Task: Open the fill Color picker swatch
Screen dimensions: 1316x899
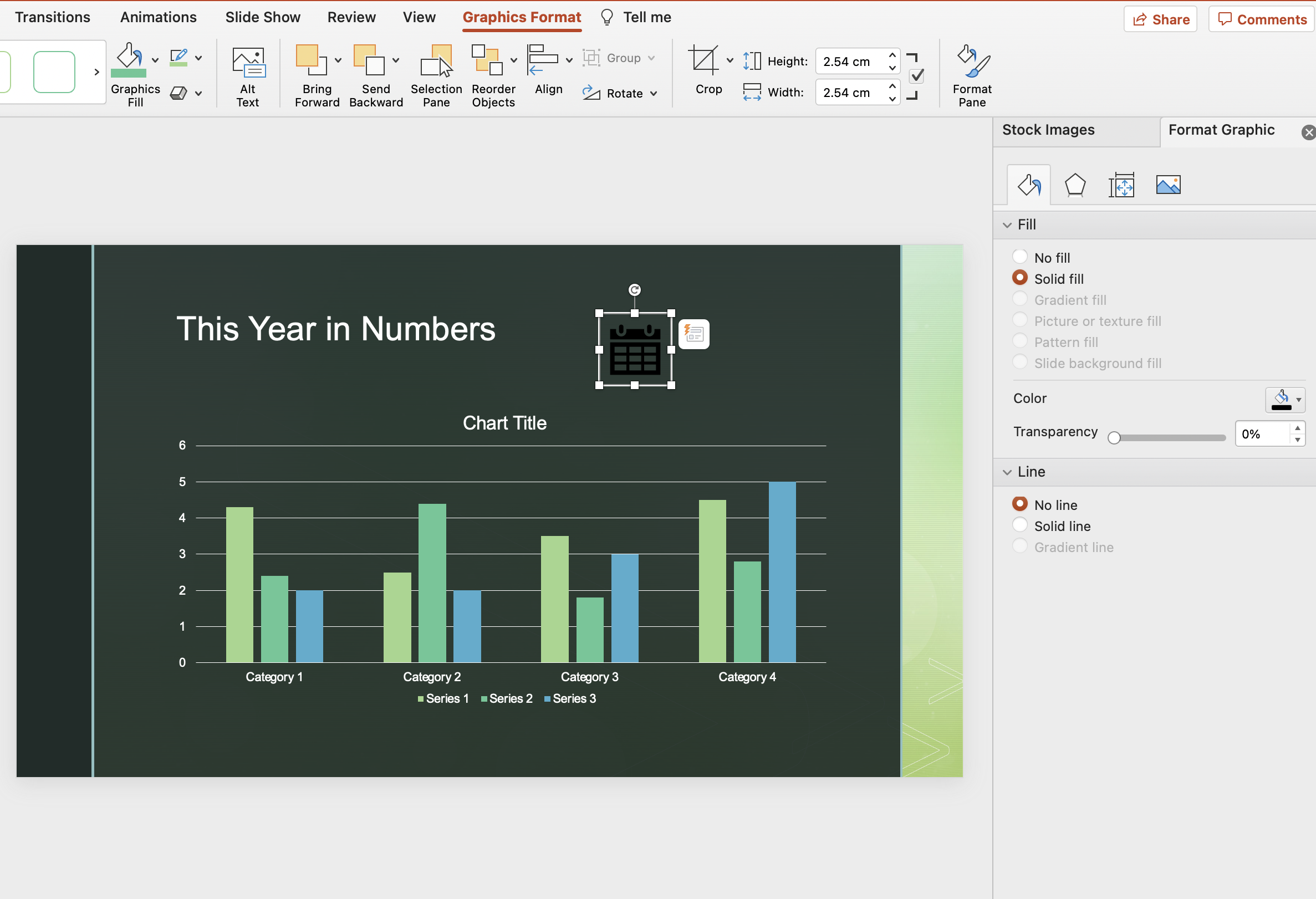Action: 1286,400
